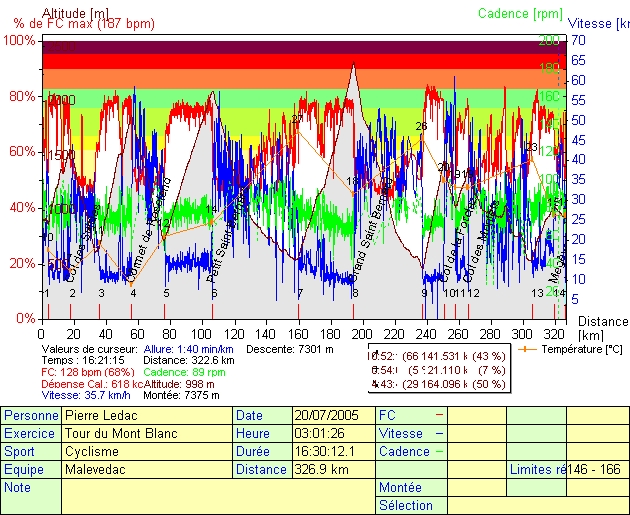Click the name Pierre Ledac

(x=101, y=415)
